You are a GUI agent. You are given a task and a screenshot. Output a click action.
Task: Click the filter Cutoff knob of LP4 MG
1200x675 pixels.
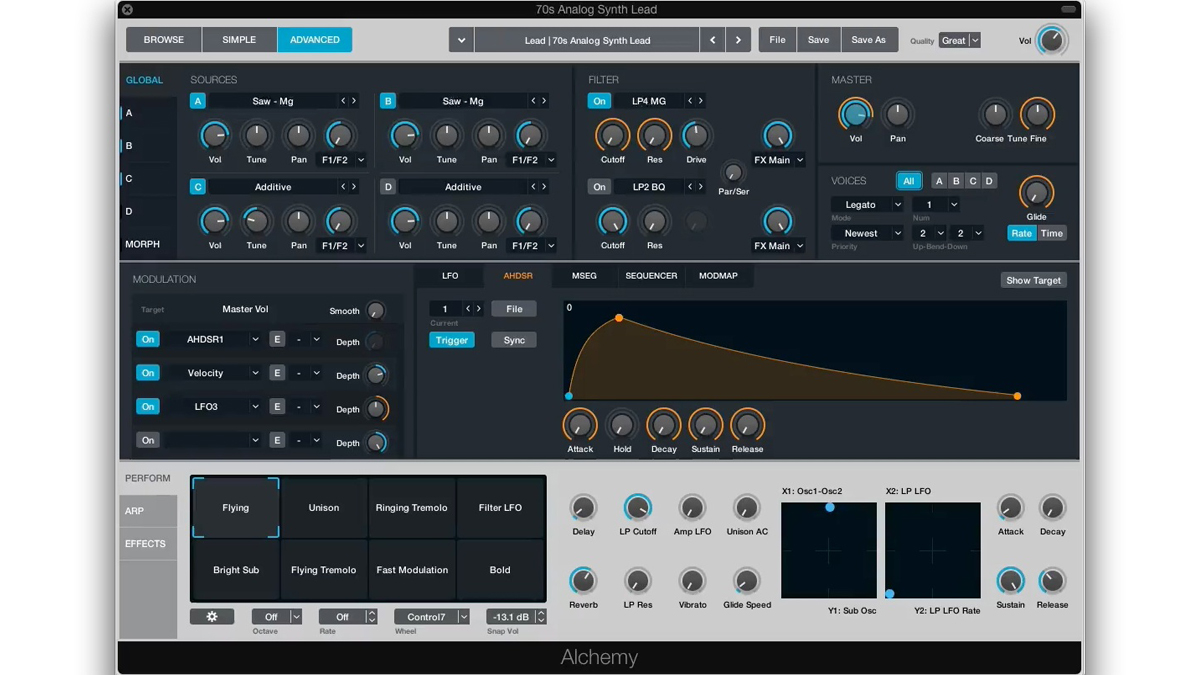(x=612, y=135)
